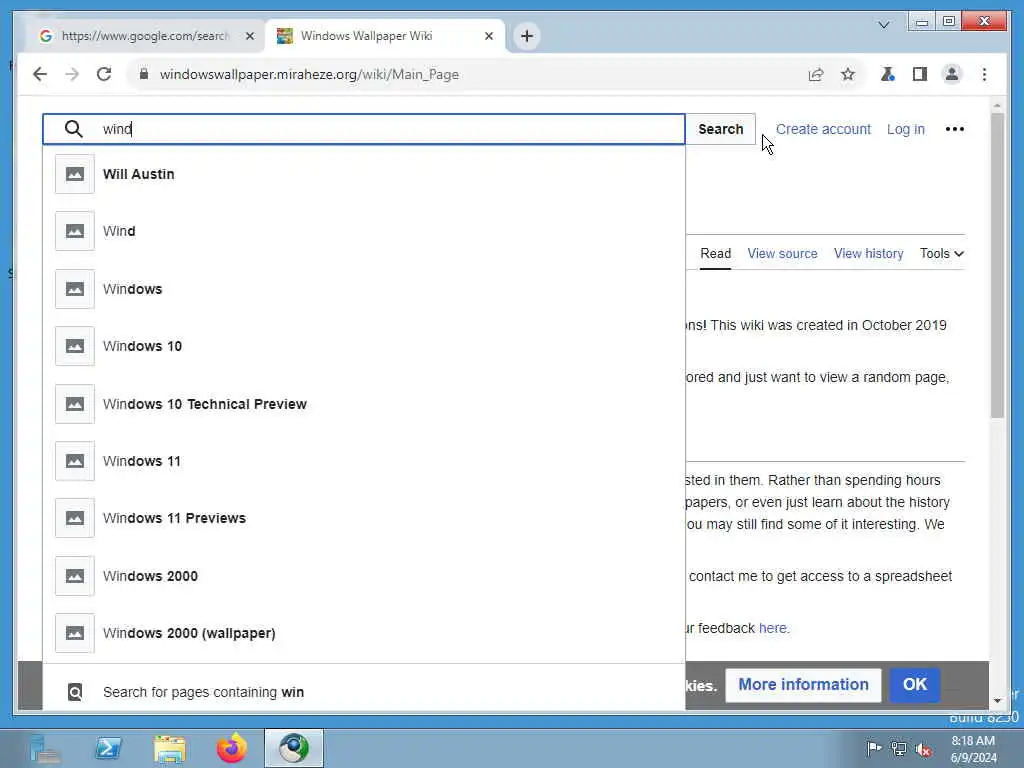This screenshot has width=1024, height=768.
Task: Open File Explorer from the taskbar
Action: (x=170, y=748)
